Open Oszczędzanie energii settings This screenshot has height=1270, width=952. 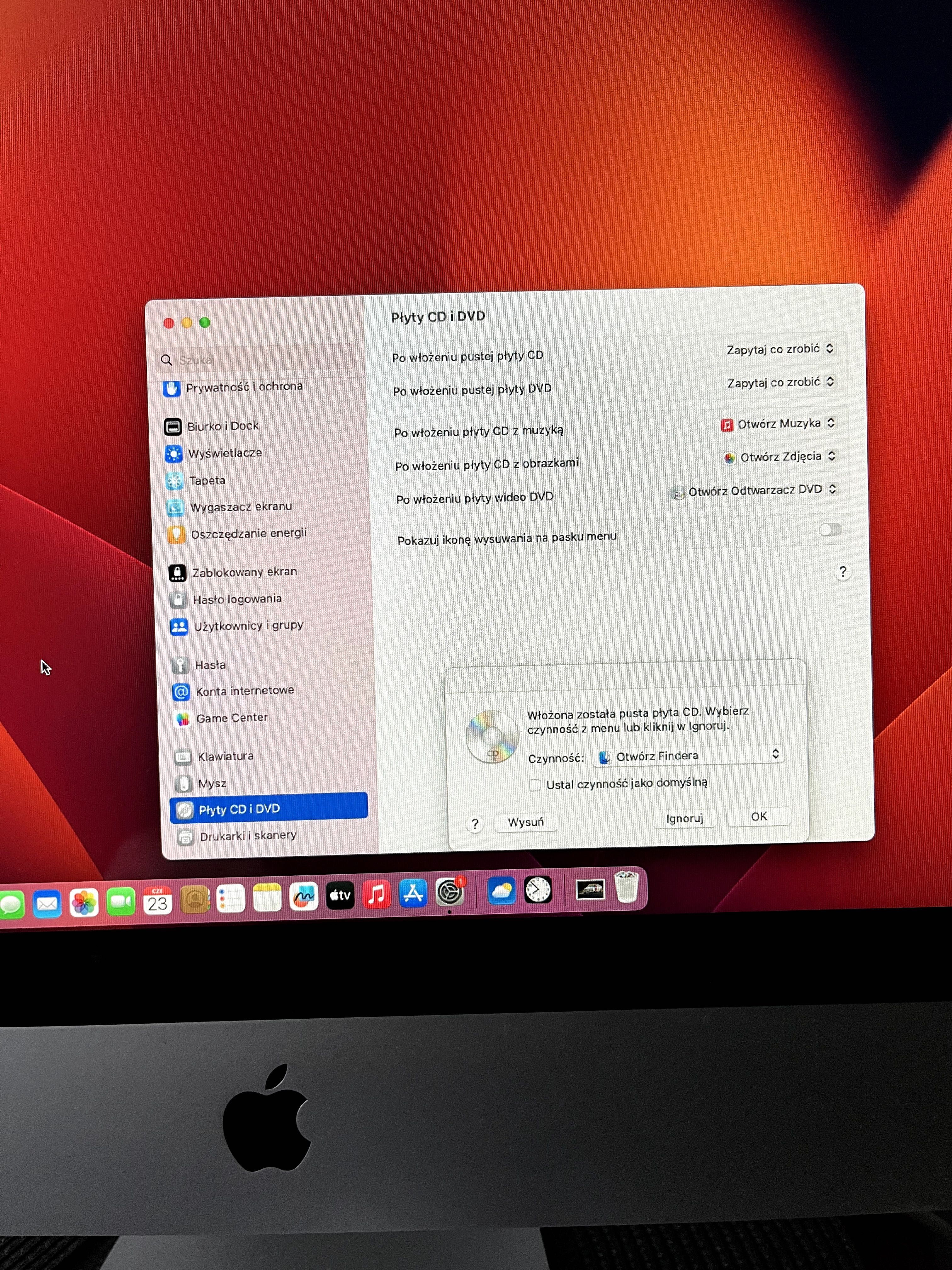pos(237,534)
